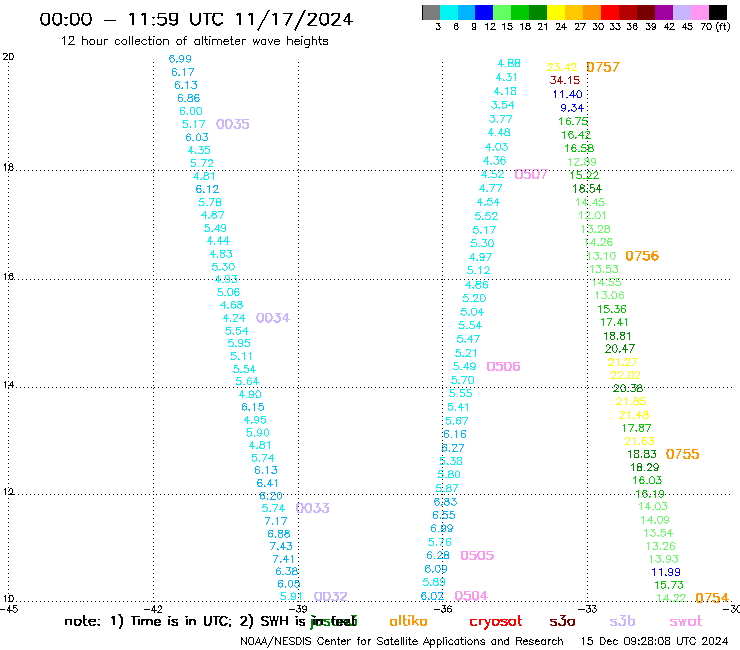Click the black swatch at the legend end

[717, 12]
